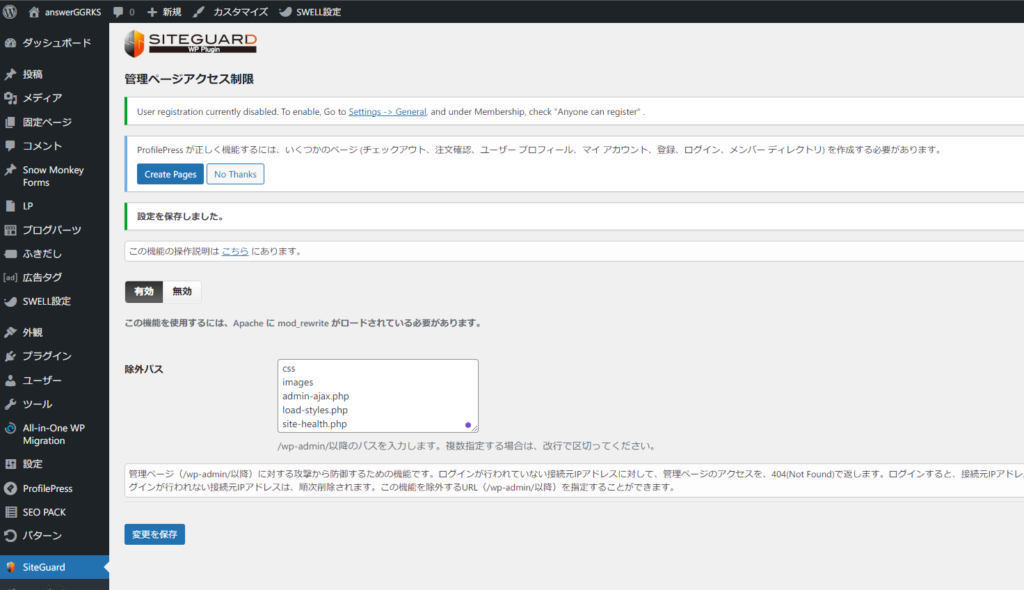Image resolution: width=1024 pixels, height=590 pixels.
Task: Enable the feature with 有効 toggle
Action: tap(144, 291)
